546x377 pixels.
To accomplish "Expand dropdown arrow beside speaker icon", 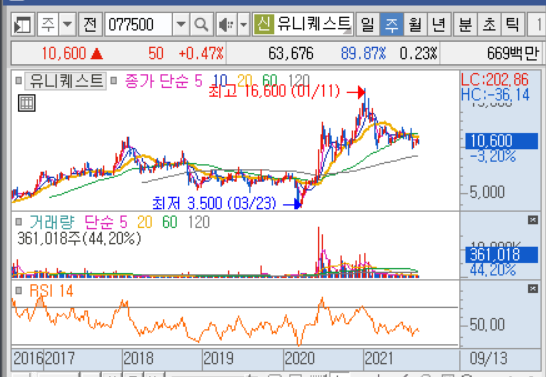I will click(x=244, y=24).
